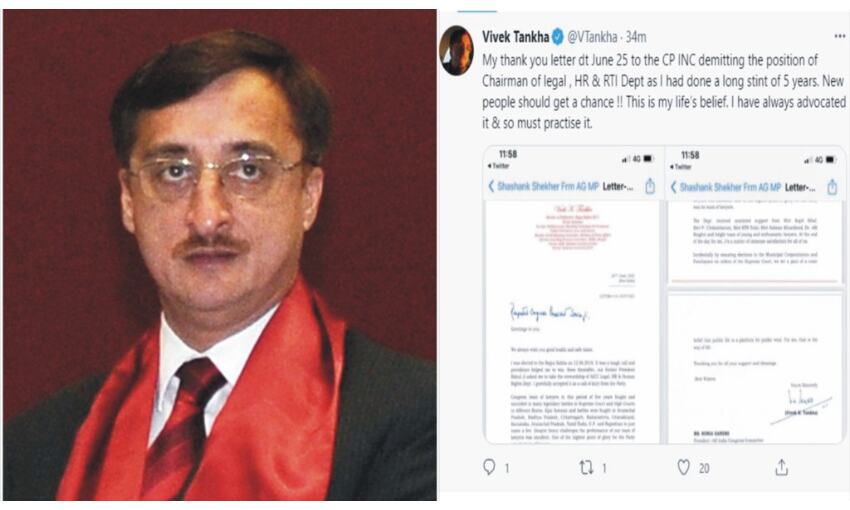The height and width of the screenshot is (510, 850).
Task: Tap share icon in left letter screenshot
Action: point(650,187)
